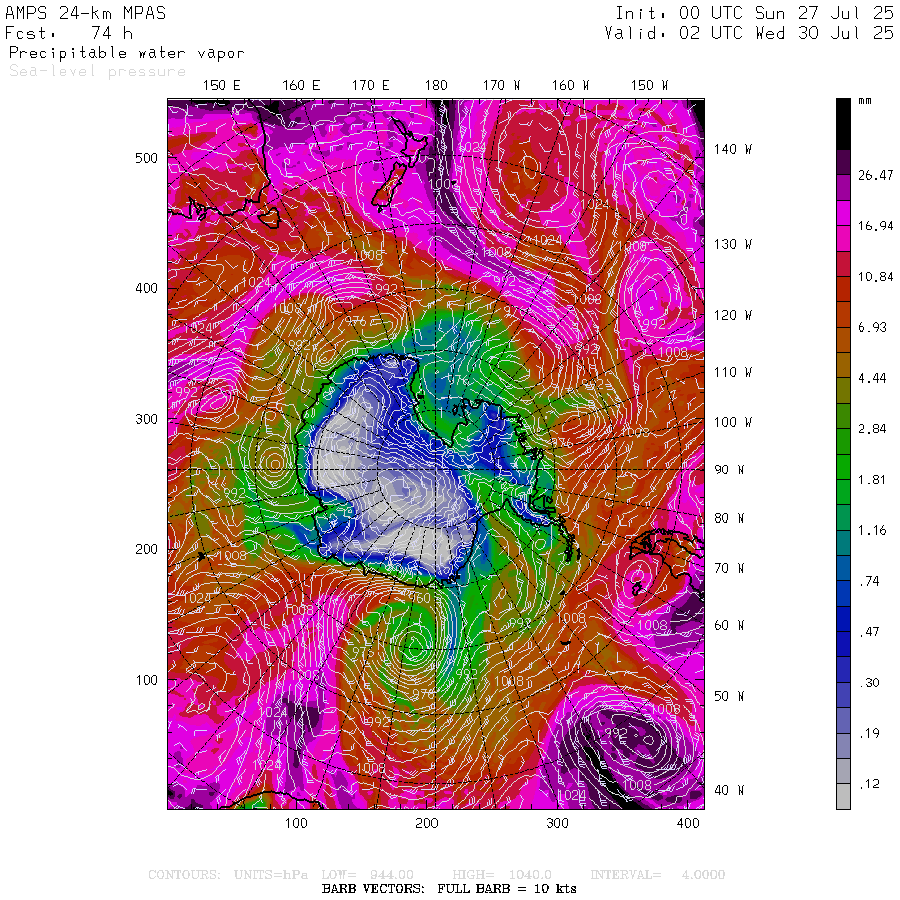Click the '160 W' longitude label
This screenshot has height=900, width=900.
click(570, 85)
